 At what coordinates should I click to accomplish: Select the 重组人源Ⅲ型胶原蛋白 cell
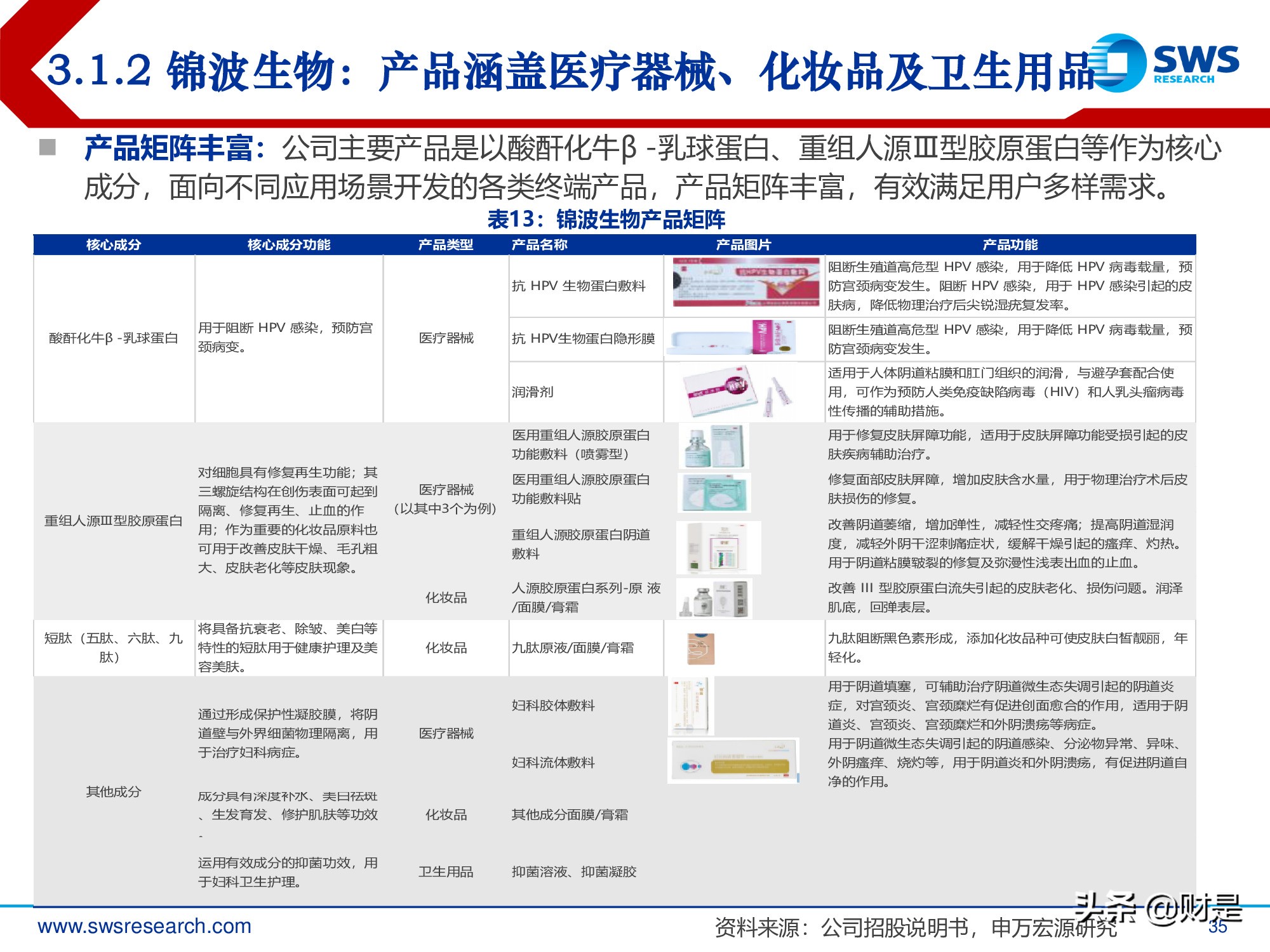click(x=114, y=521)
